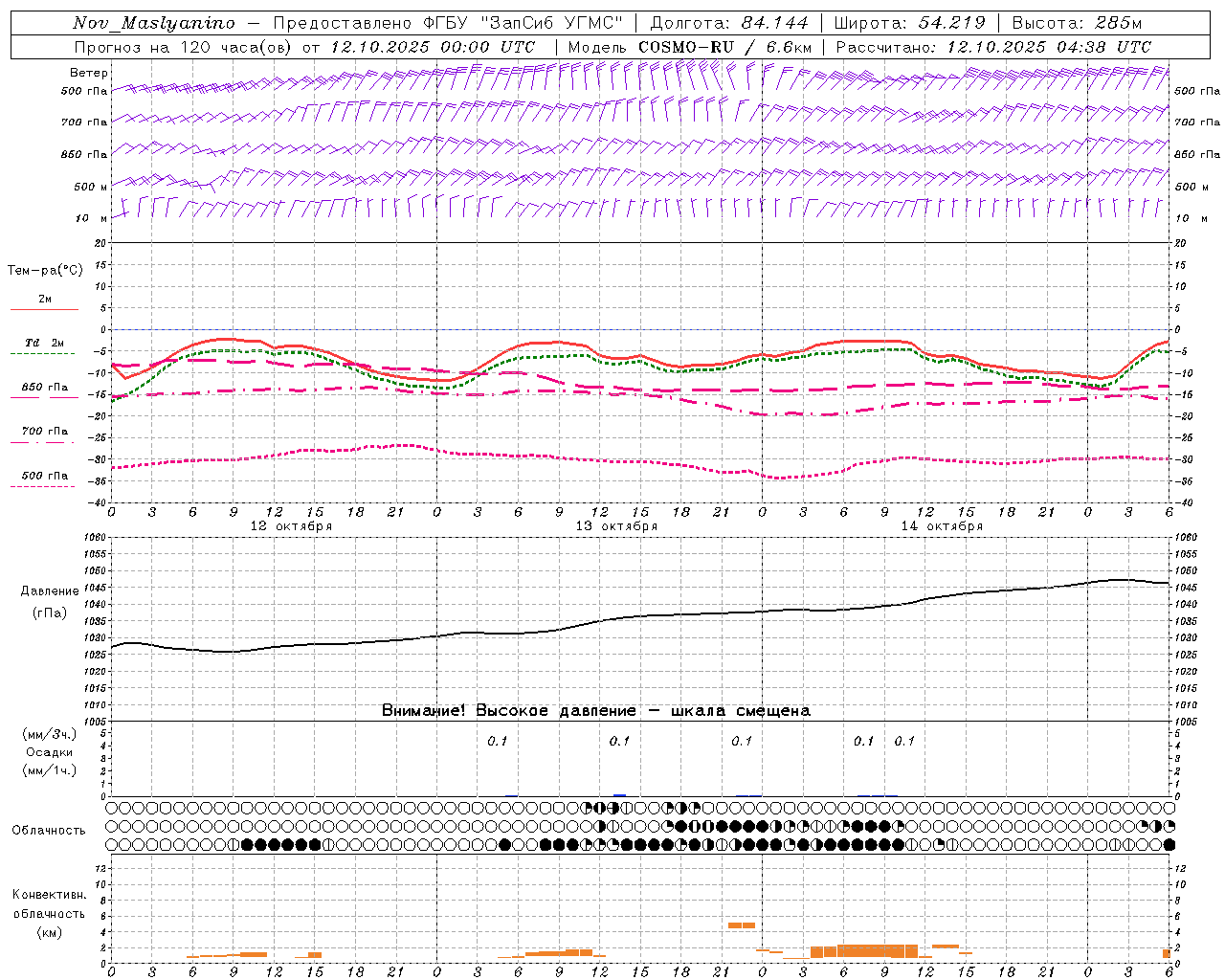Select Прогноз на 120 часа(ов) header text

tap(184, 47)
